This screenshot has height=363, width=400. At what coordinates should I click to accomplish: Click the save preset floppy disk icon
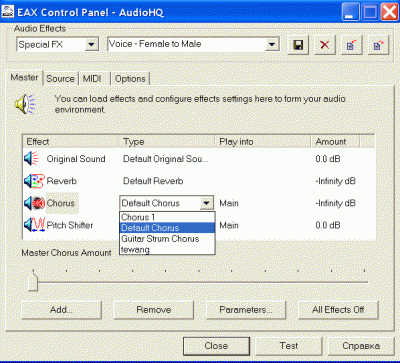[x=298, y=45]
